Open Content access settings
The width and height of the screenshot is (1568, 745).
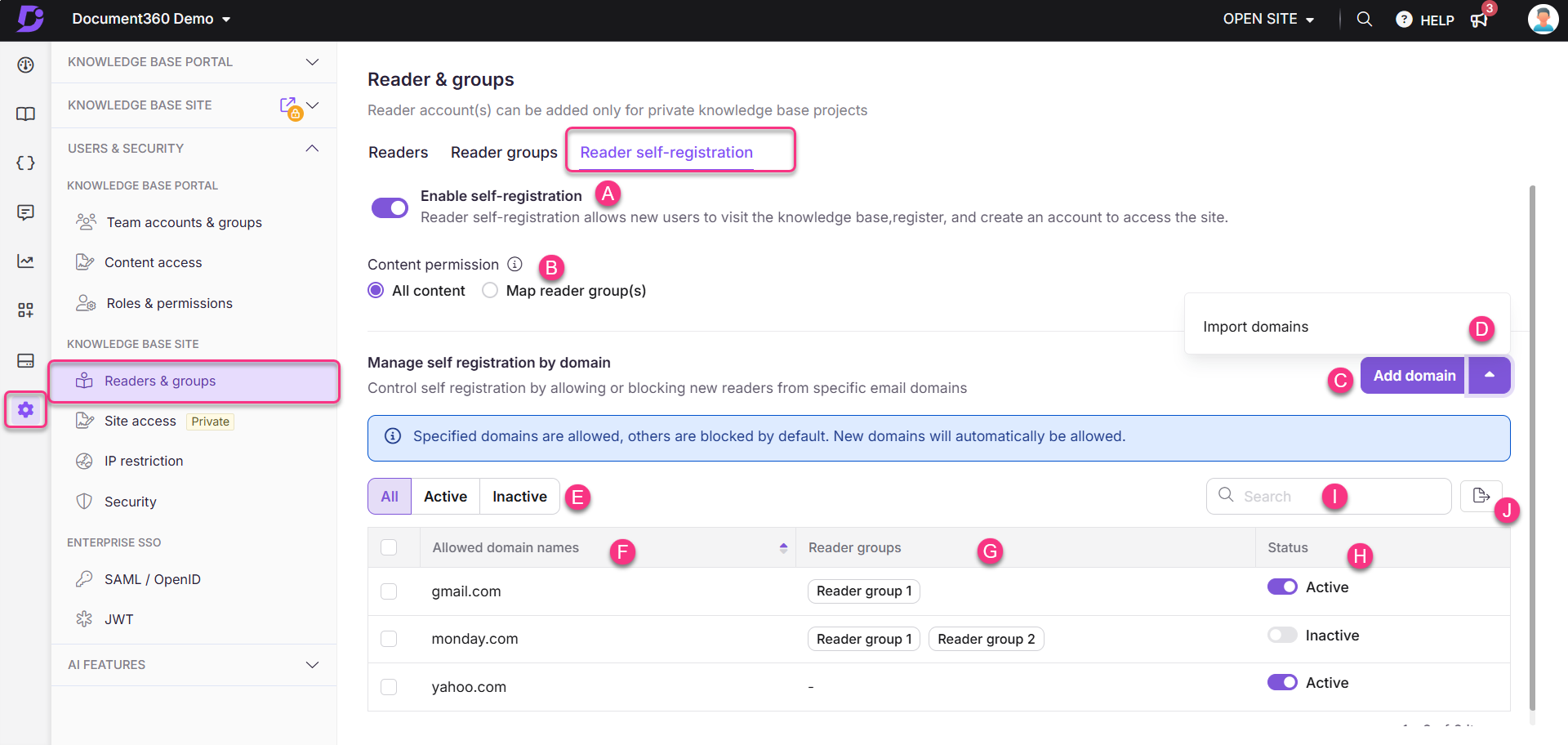(x=153, y=262)
